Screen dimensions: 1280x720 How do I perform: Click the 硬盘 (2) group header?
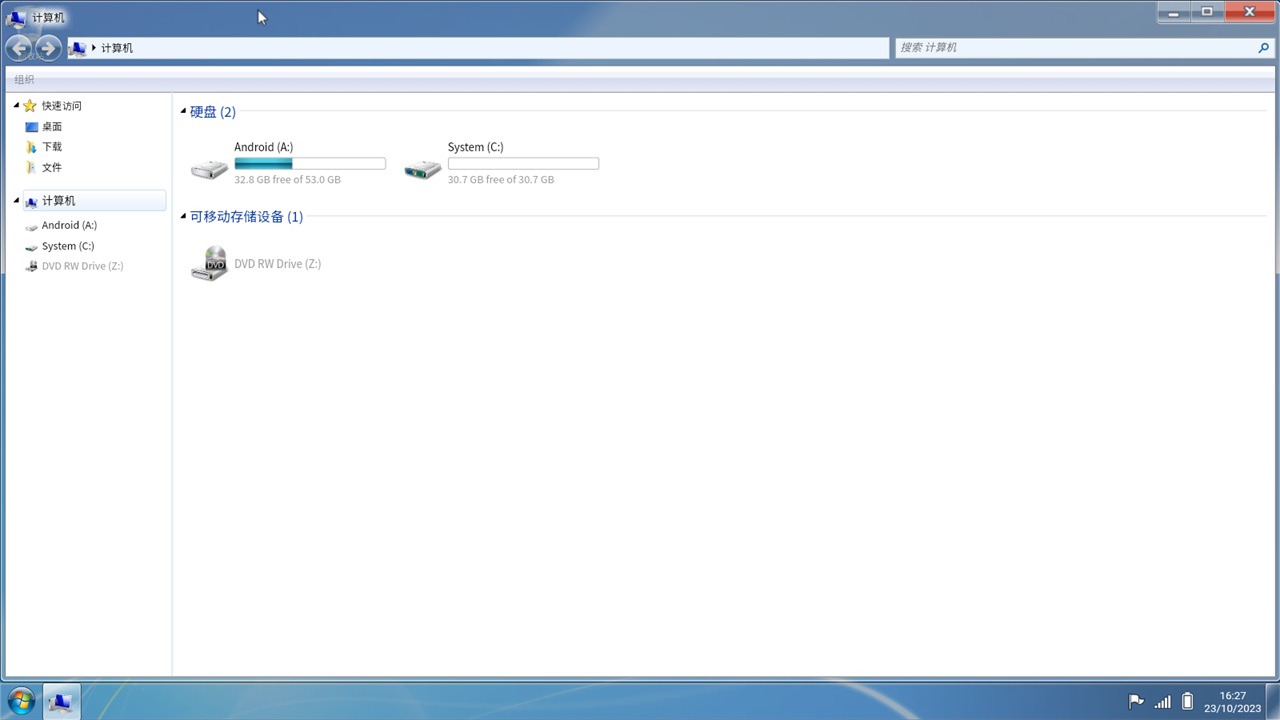[x=213, y=112]
